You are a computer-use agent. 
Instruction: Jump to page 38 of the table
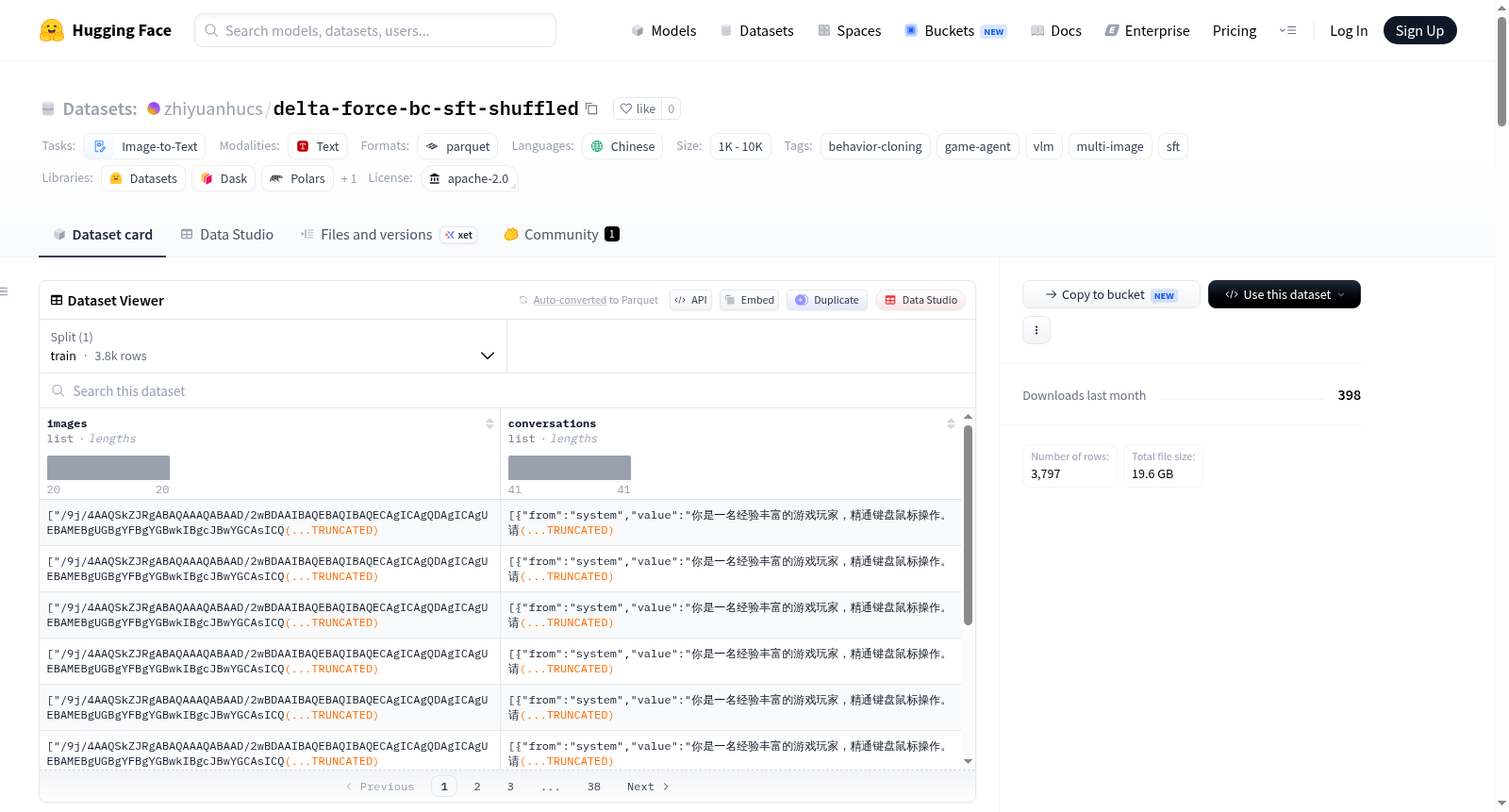click(x=594, y=787)
